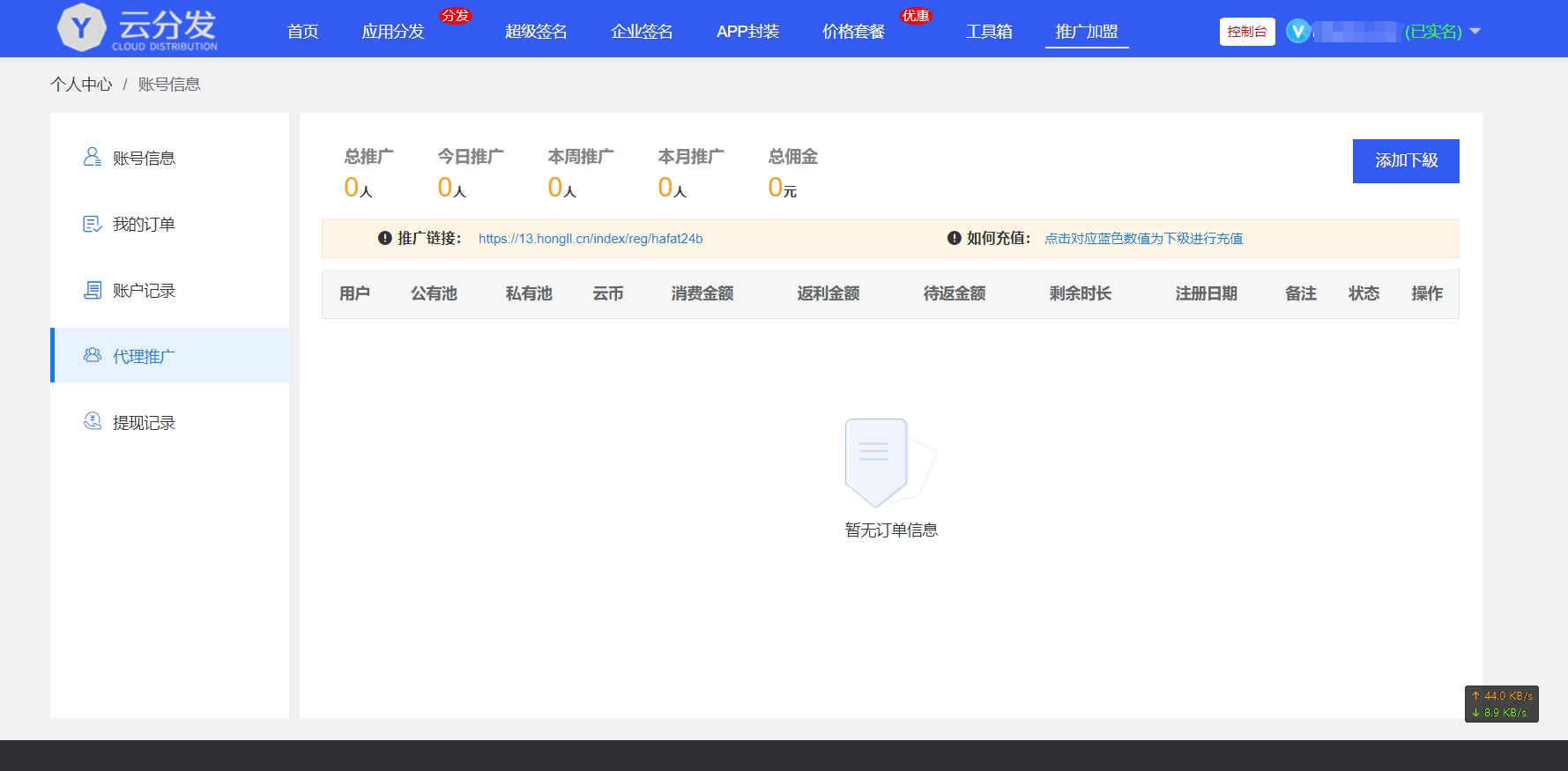The width and height of the screenshot is (1568, 771).
Task: Expand the user account dropdown arrow
Action: [x=1475, y=32]
